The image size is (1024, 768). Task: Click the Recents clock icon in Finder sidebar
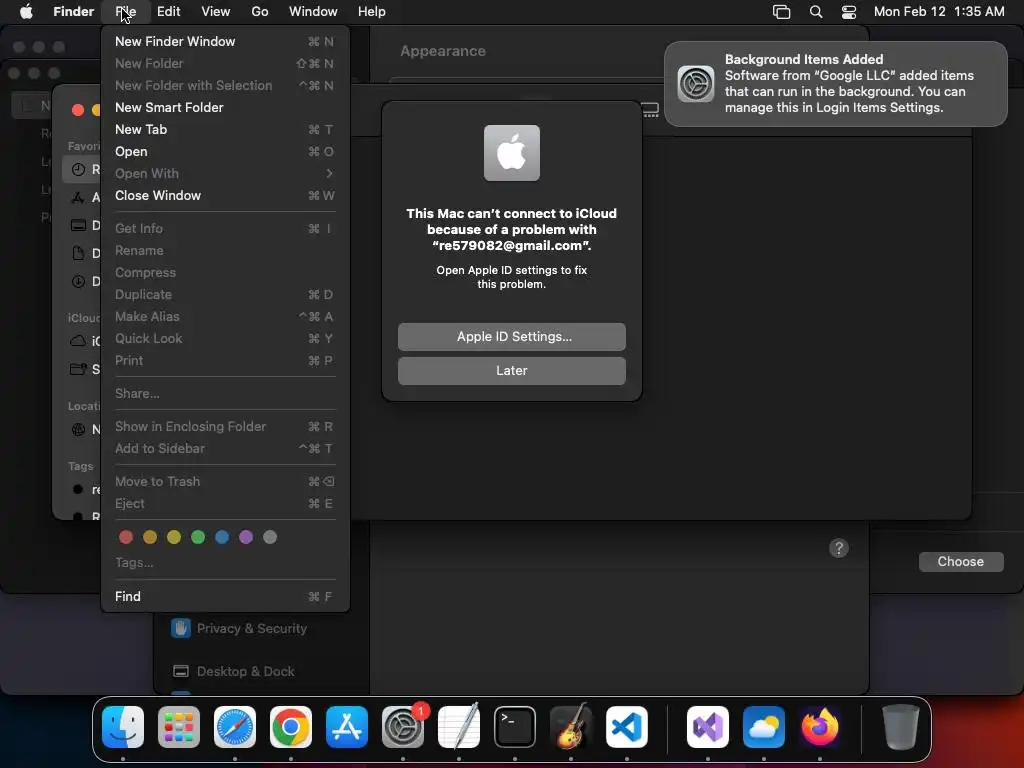click(x=78, y=169)
